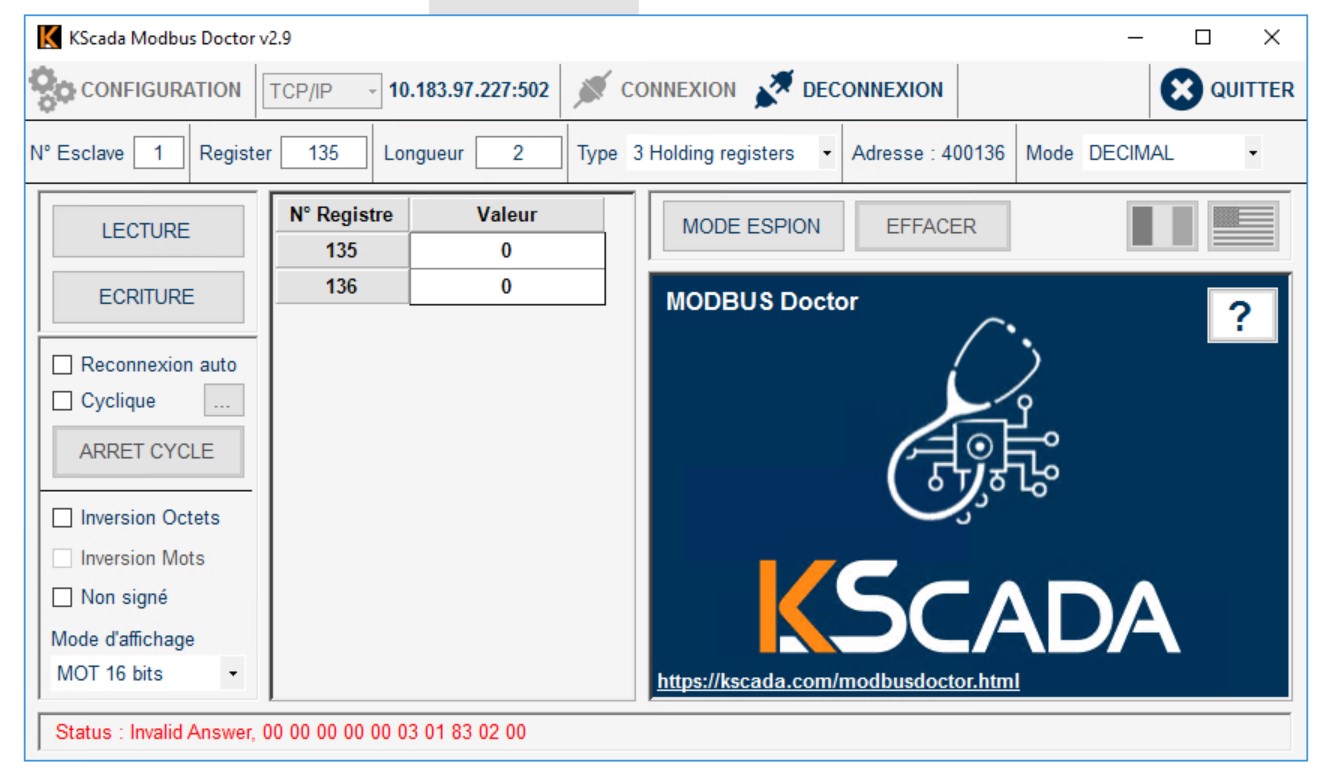The height and width of the screenshot is (774, 1339).
Task: Click the Invalid Answer status message
Action: coord(290,732)
